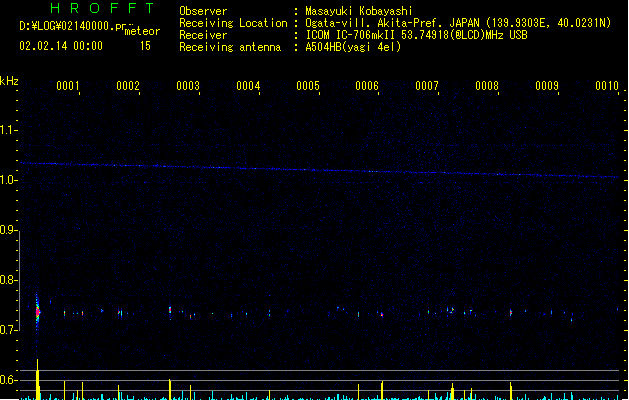Click the blue carrier line near 1.0 kHz

coord(320,170)
